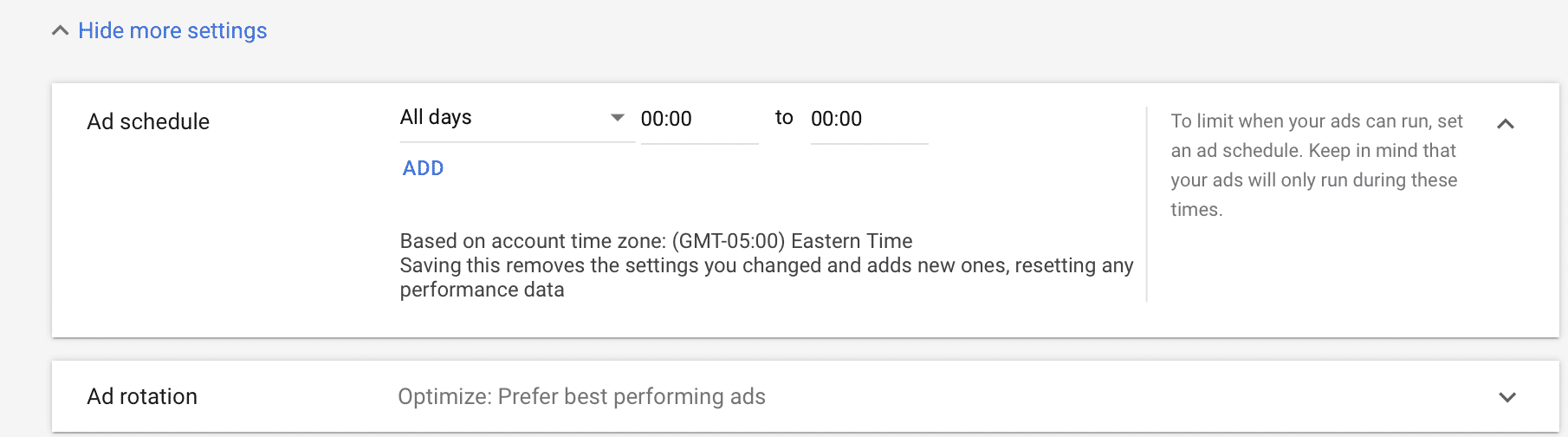Click the resetting performance data warning text
1568x437 pixels.
tap(767, 277)
